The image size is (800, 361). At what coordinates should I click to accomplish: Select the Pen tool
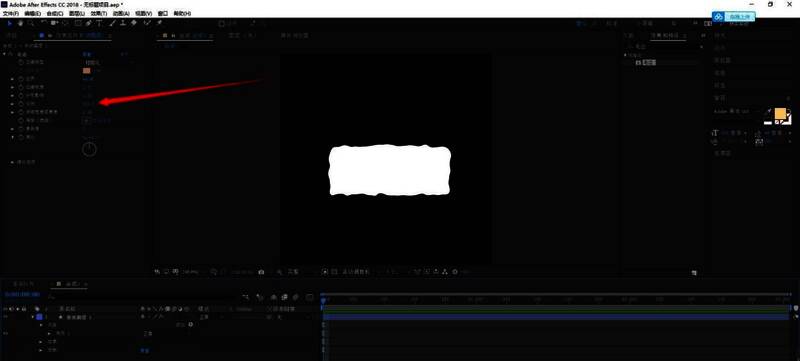89,23
